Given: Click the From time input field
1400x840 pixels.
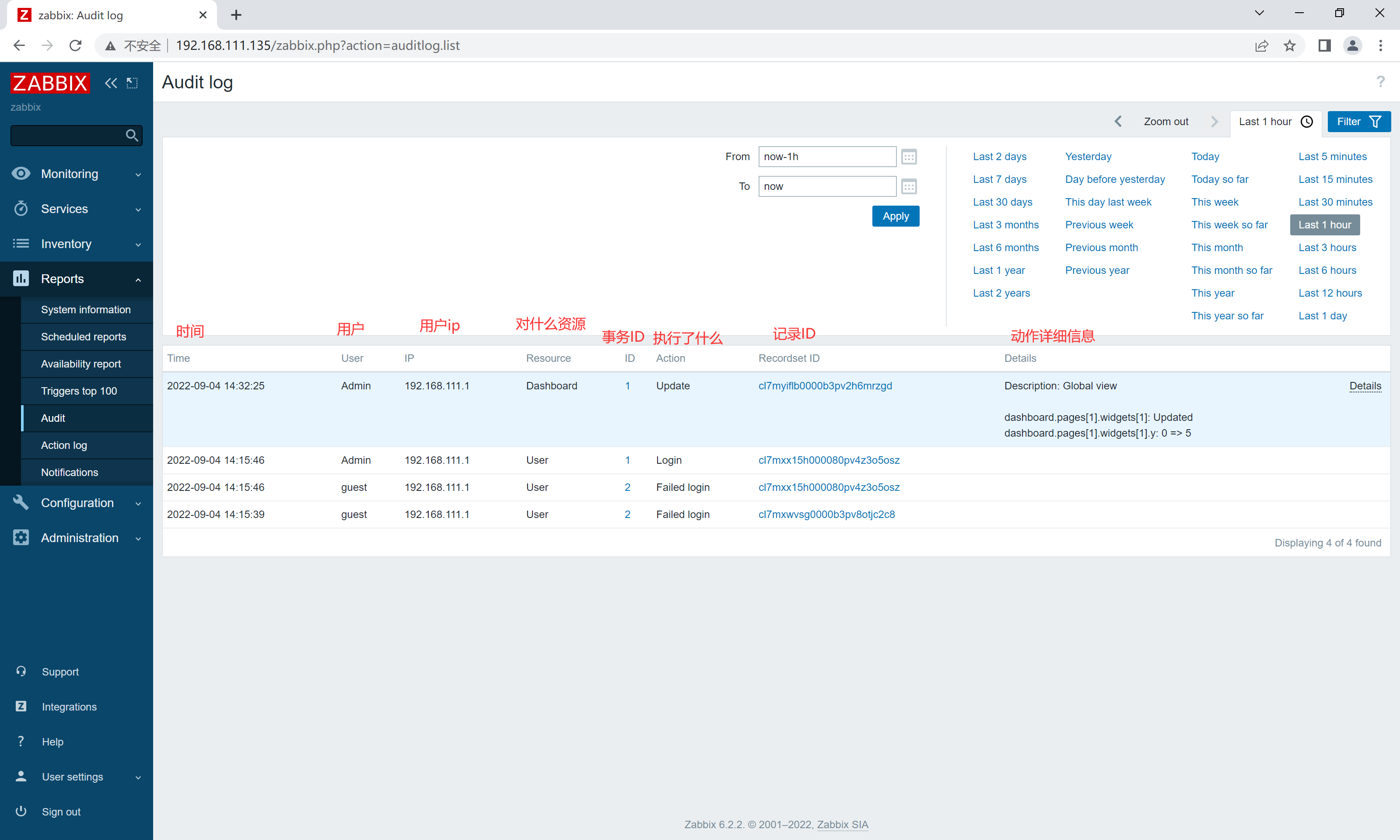Looking at the screenshot, I should click(x=827, y=157).
